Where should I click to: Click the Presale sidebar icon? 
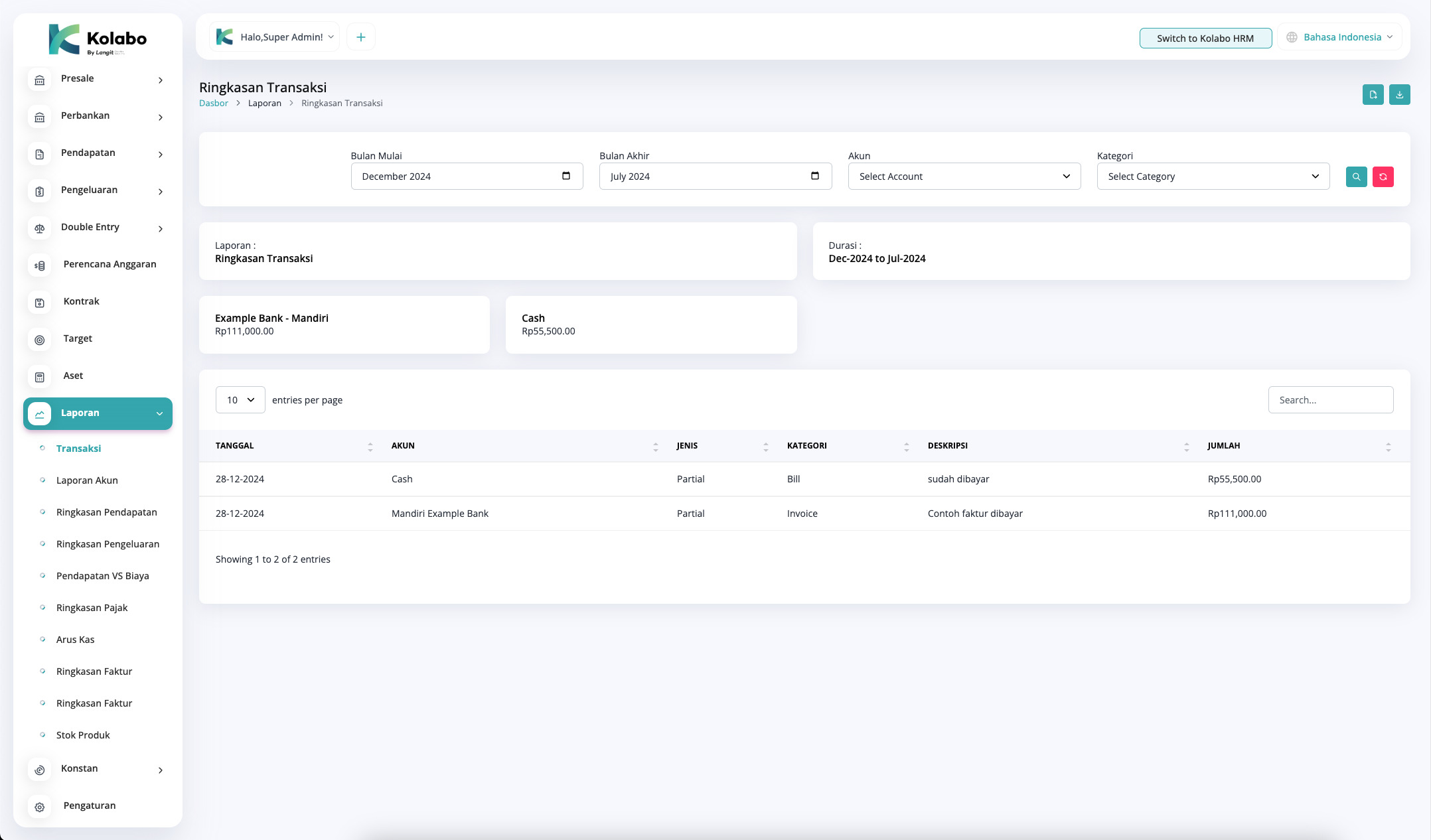(x=40, y=80)
